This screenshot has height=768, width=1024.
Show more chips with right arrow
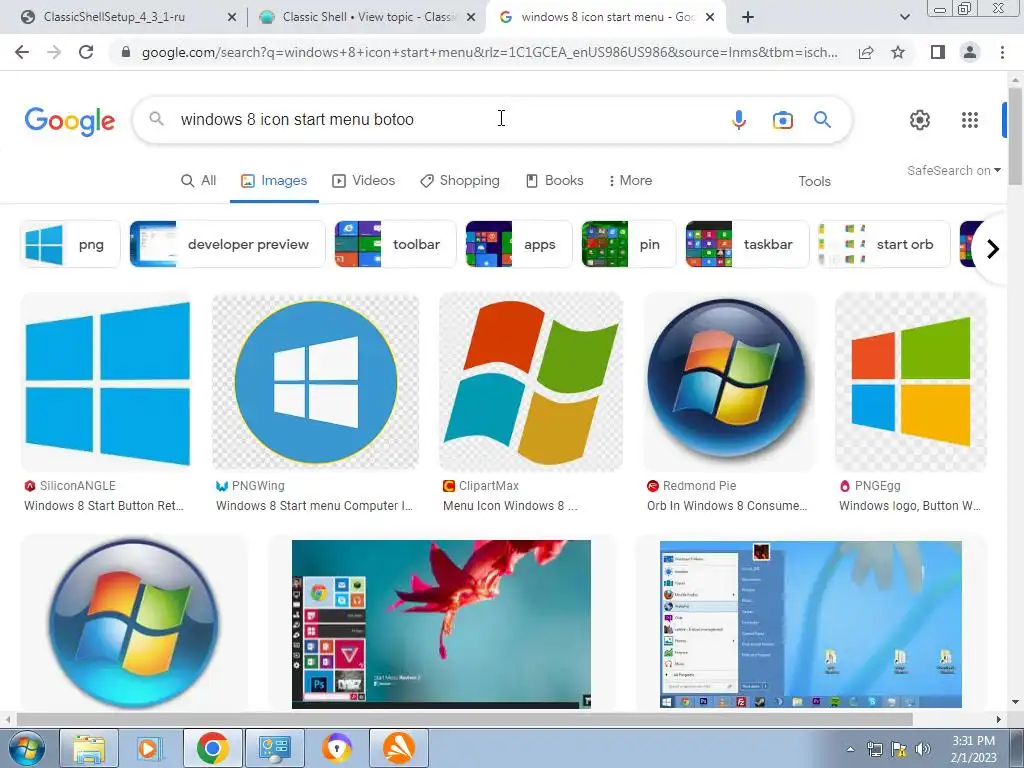(x=993, y=249)
